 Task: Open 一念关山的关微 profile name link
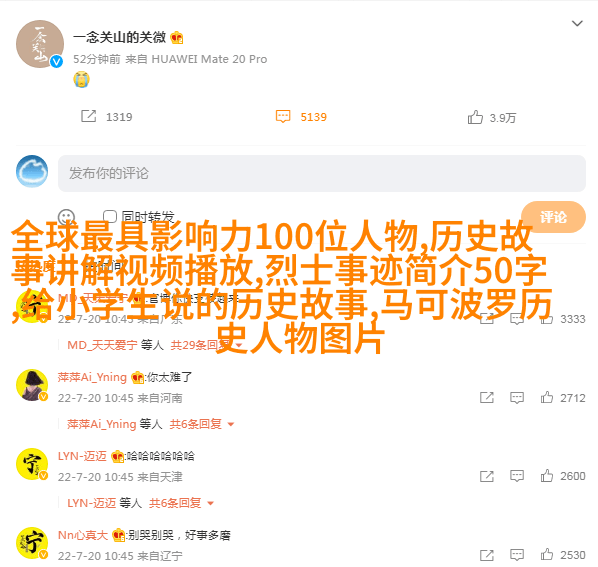click(119, 37)
